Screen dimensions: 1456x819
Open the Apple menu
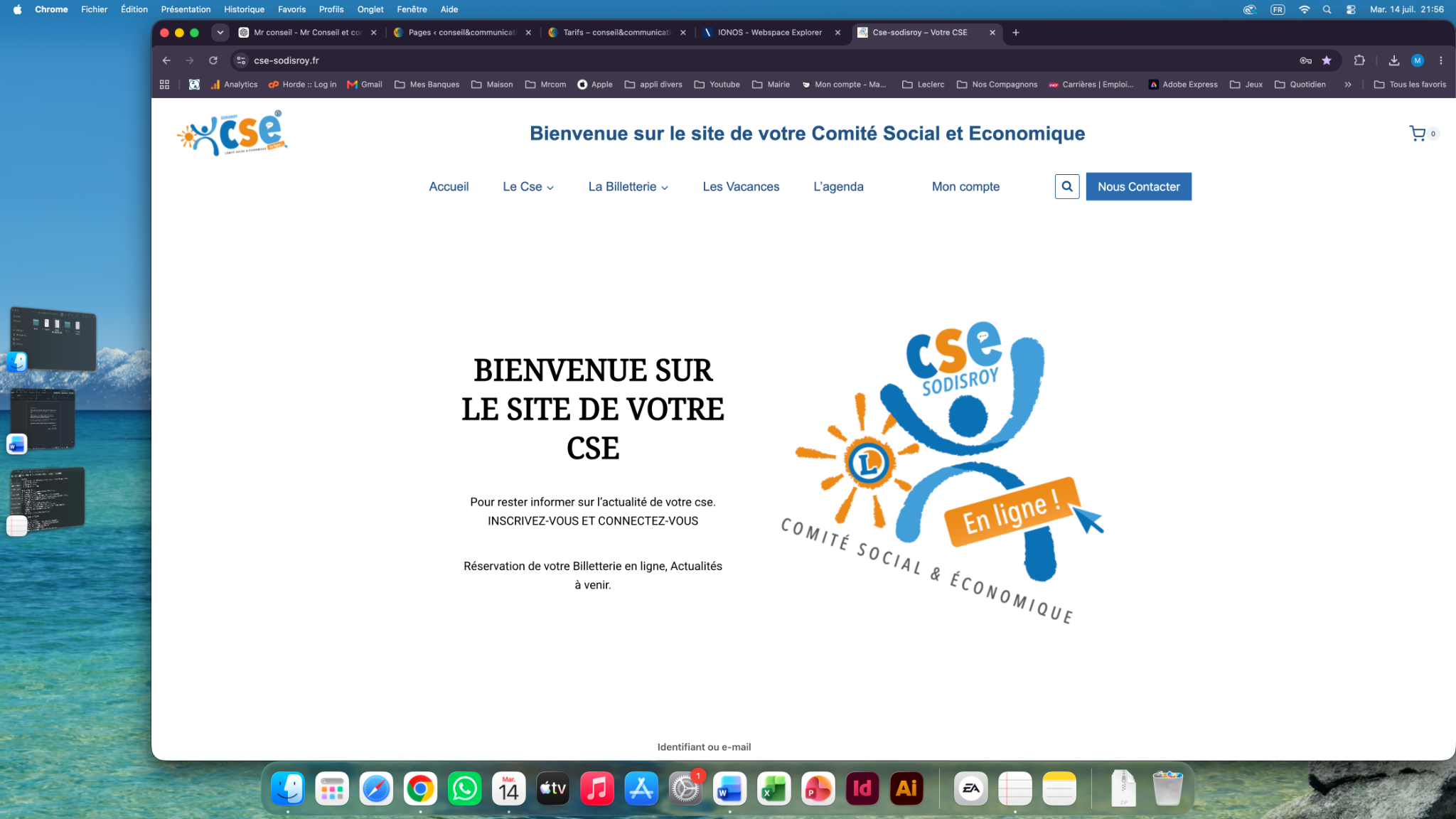click(x=17, y=9)
